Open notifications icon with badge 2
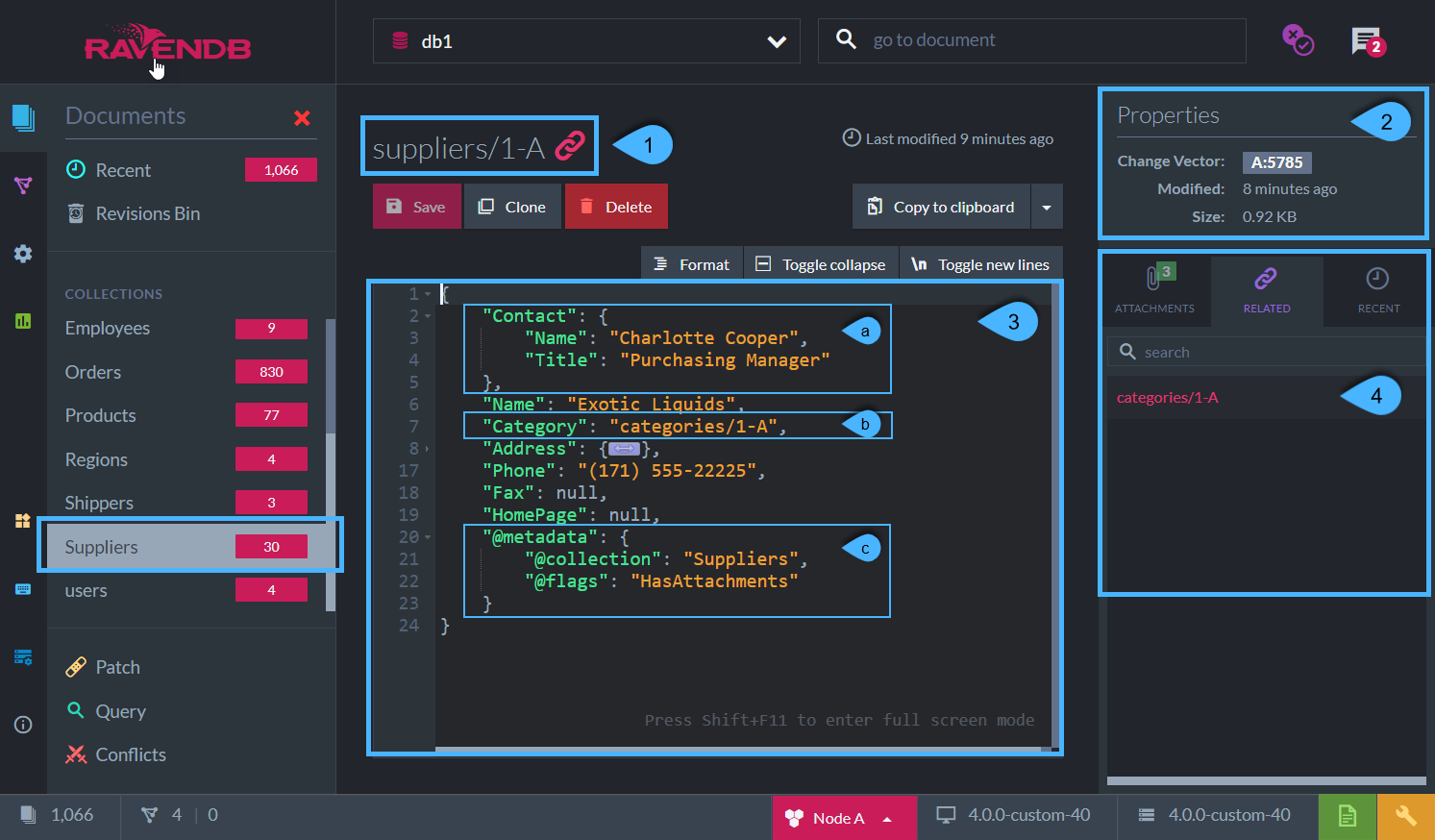1435x840 pixels. pyautogui.click(x=1368, y=41)
